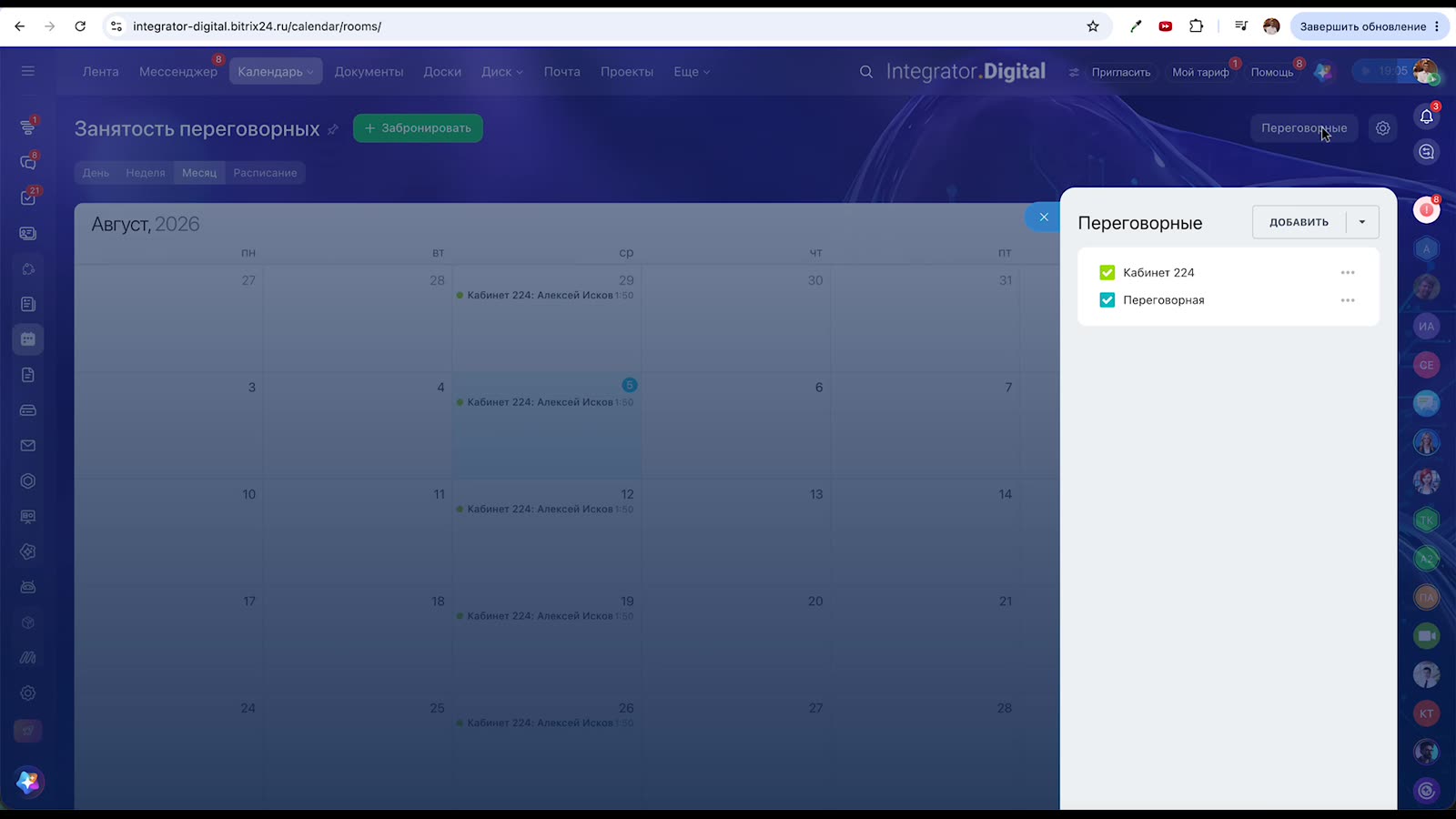Open the Помощь link
This screenshot has height=819, width=1456.
point(1272,72)
